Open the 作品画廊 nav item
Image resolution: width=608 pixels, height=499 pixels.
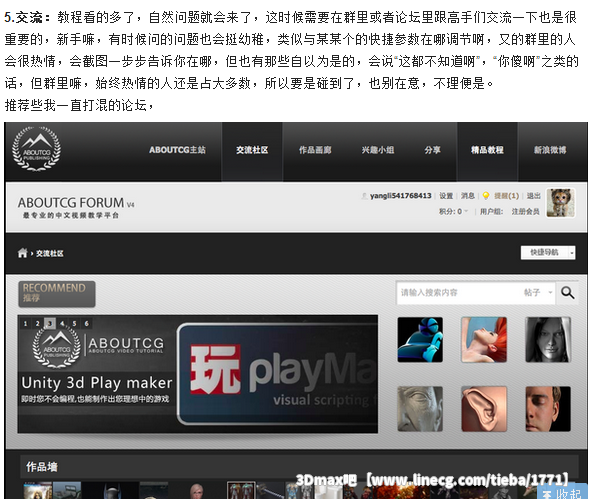[x=315, y=150]
